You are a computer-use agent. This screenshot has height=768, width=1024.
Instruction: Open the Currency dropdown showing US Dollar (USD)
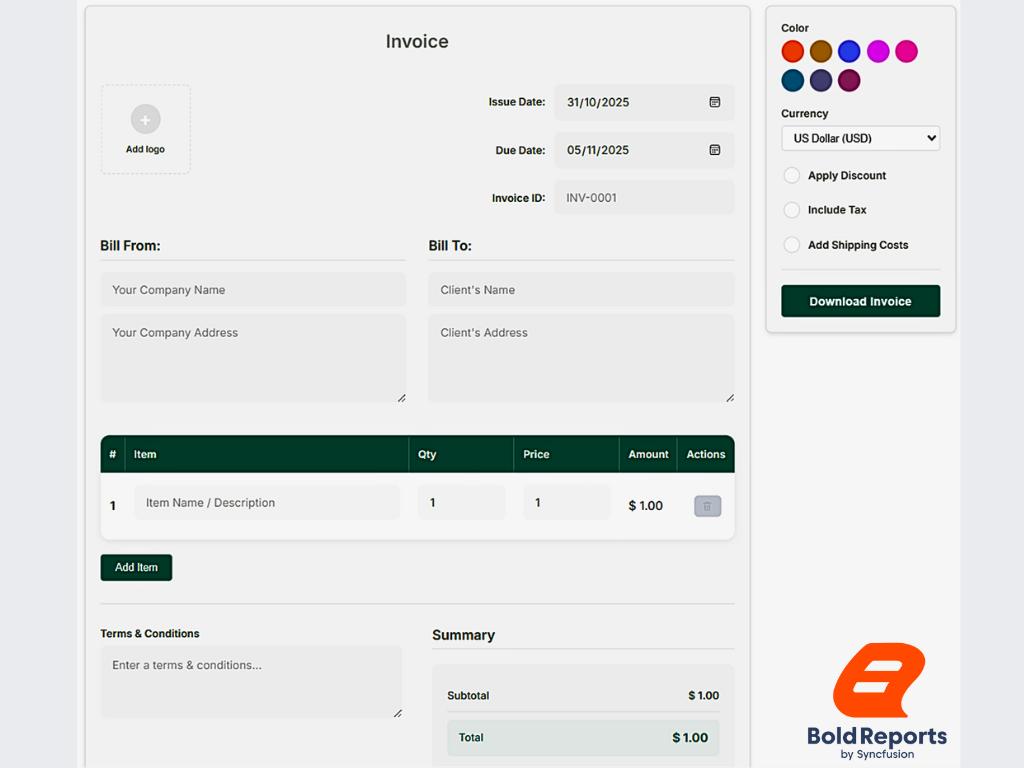[860, 138]
